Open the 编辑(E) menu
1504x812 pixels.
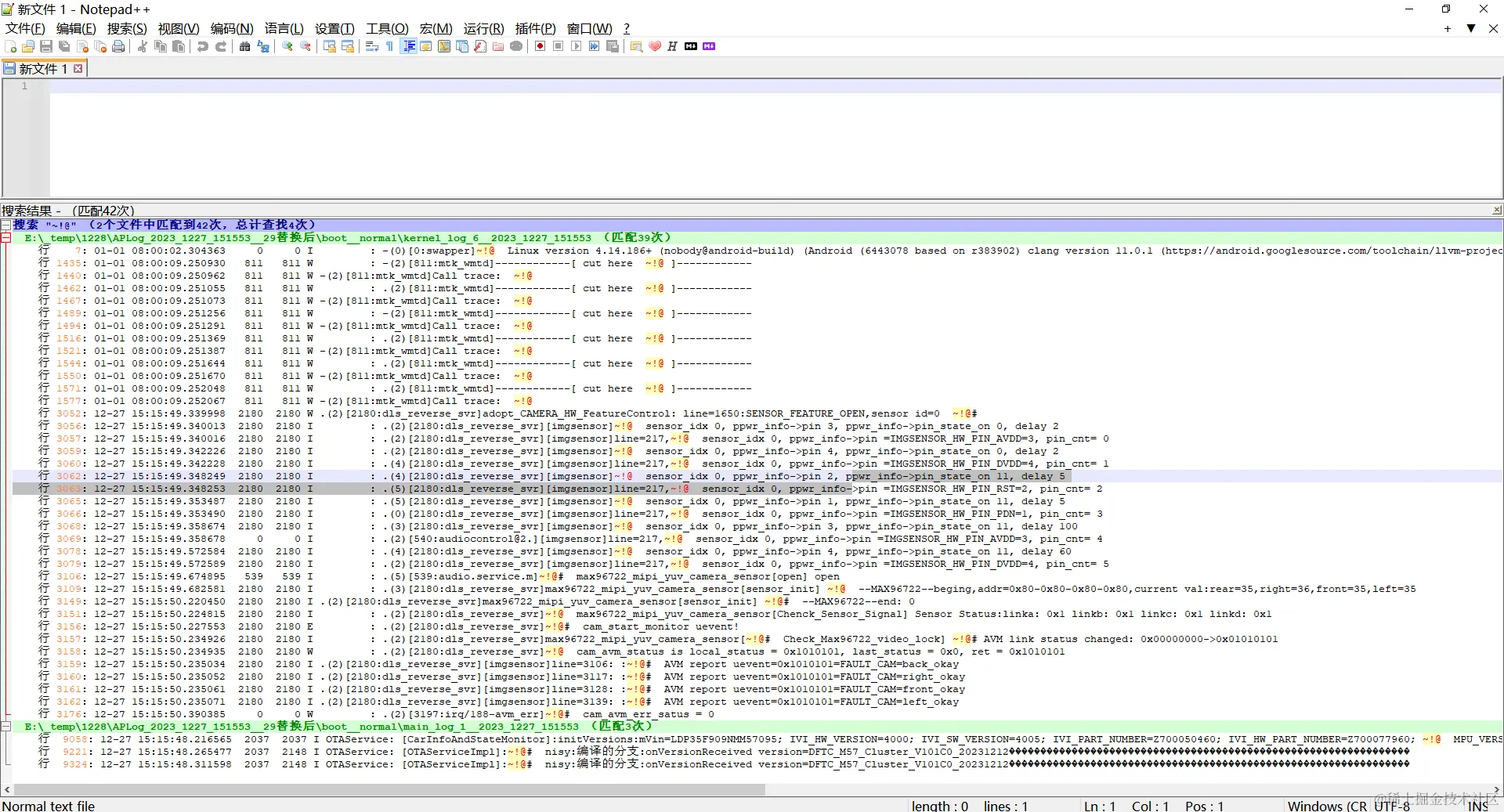(x=76, y=28)
